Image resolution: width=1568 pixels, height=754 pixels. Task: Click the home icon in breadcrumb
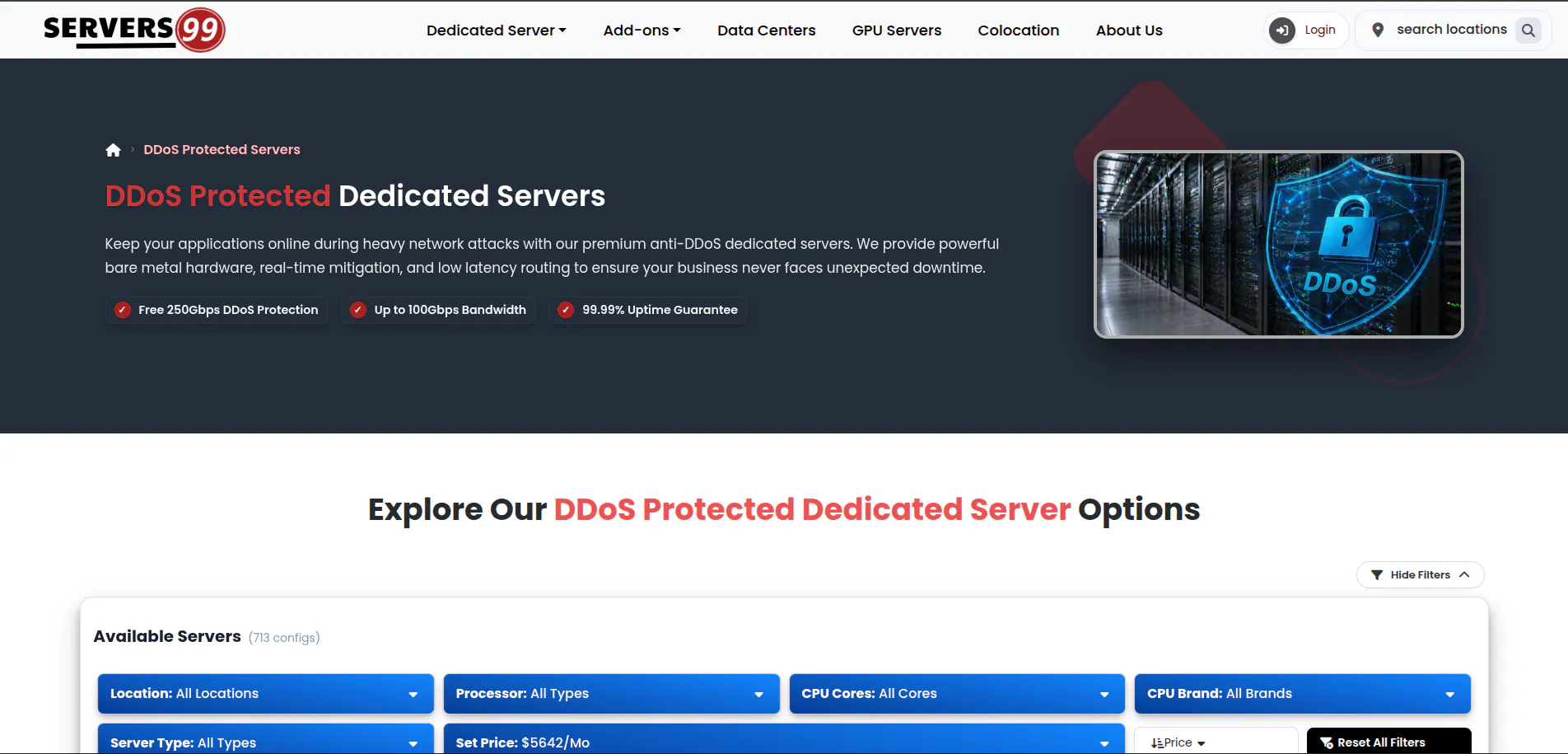tap(113, 150)
